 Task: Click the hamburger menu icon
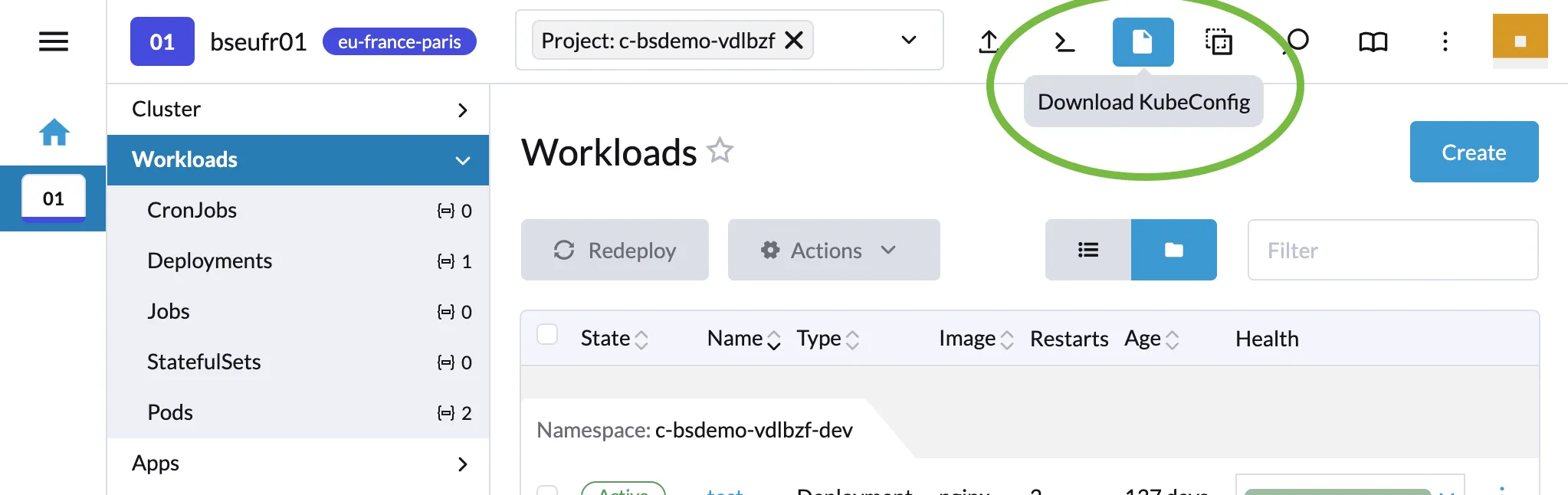point(52,41)
